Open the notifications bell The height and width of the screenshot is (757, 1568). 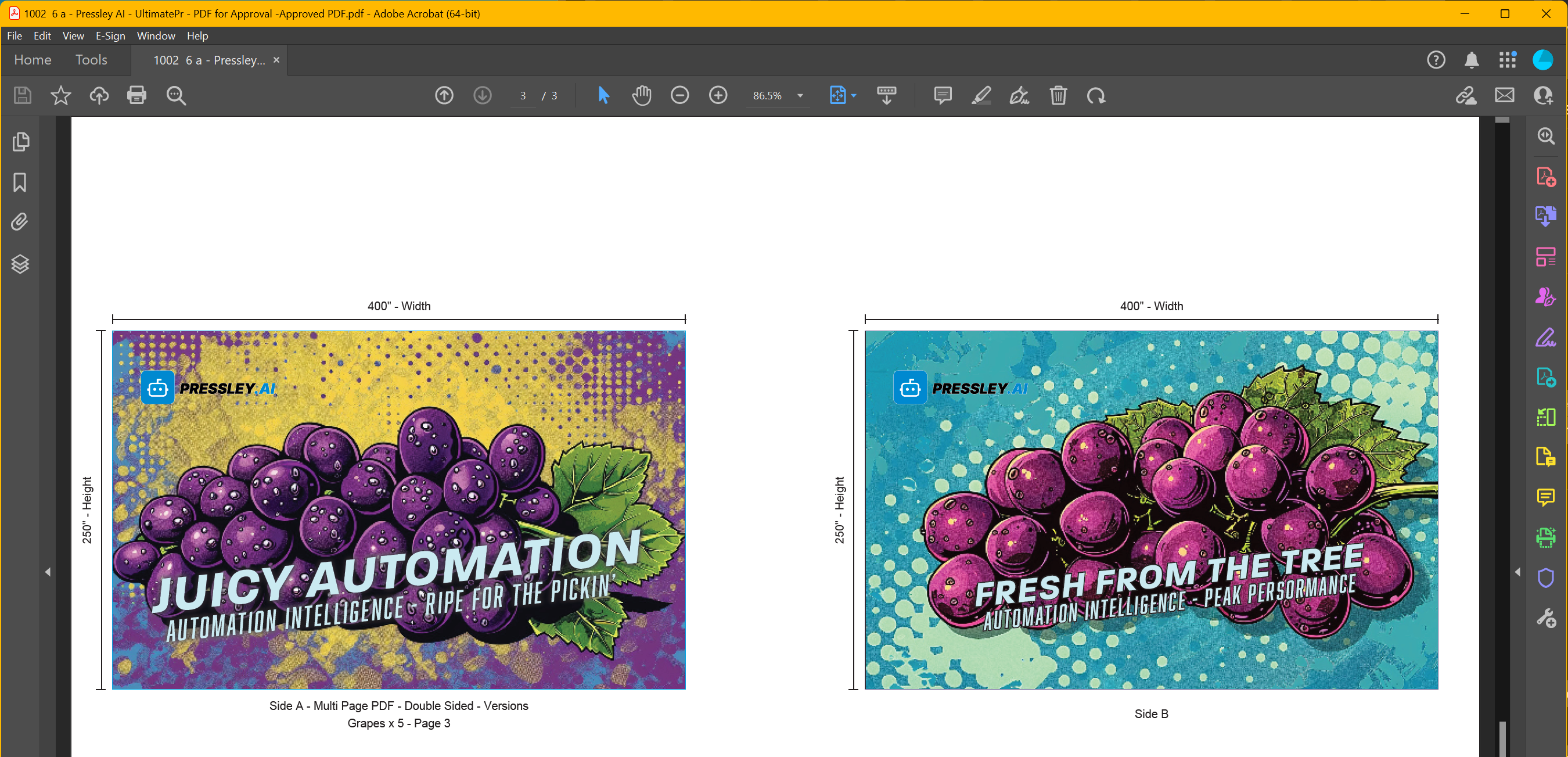coord(1472,60)
